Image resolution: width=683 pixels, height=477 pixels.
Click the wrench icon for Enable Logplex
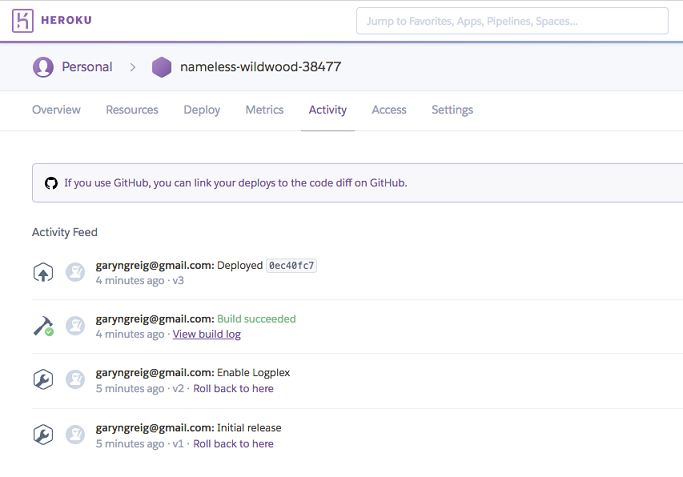[43, 380]
